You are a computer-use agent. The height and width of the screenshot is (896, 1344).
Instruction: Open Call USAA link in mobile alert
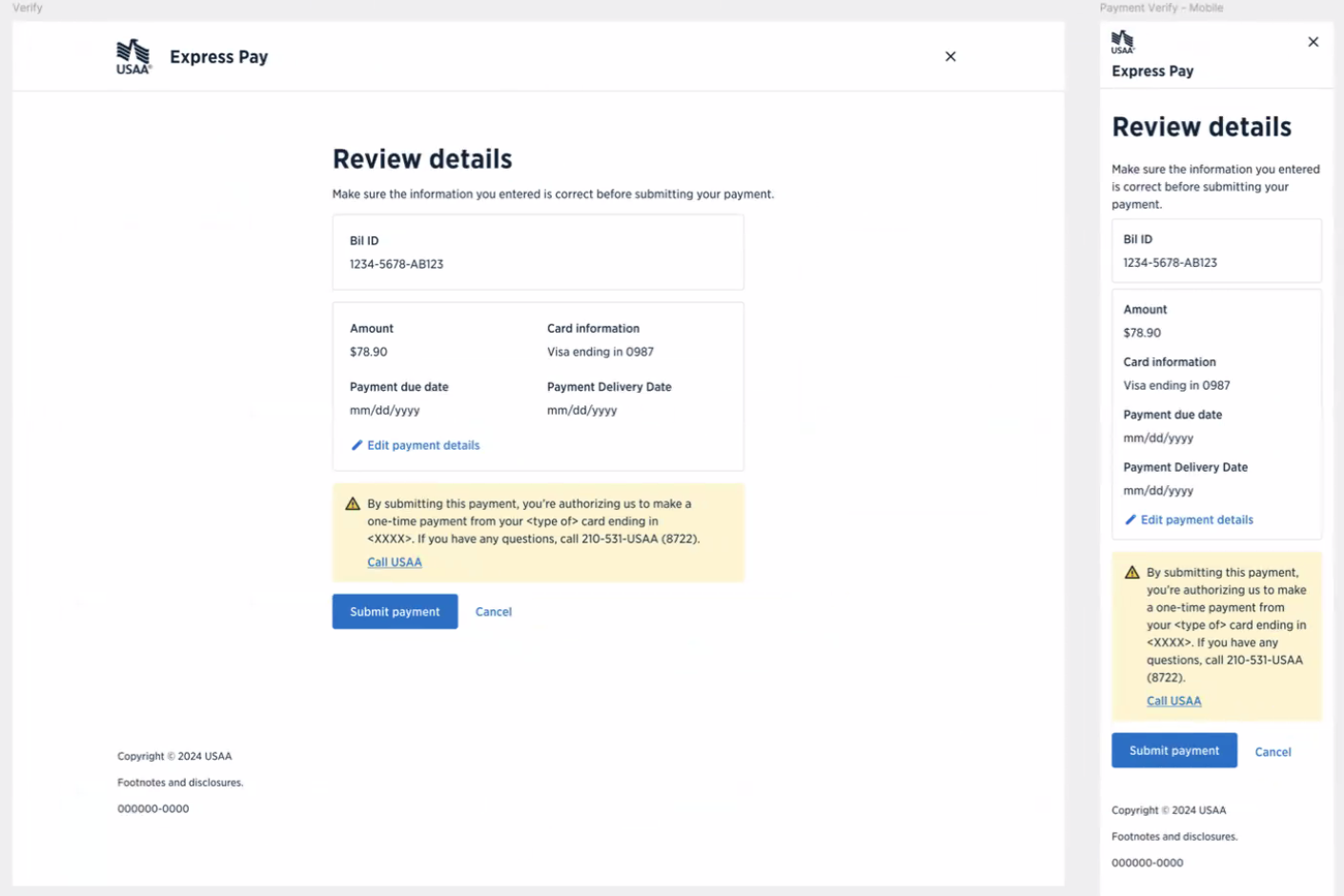(1173, 701)
